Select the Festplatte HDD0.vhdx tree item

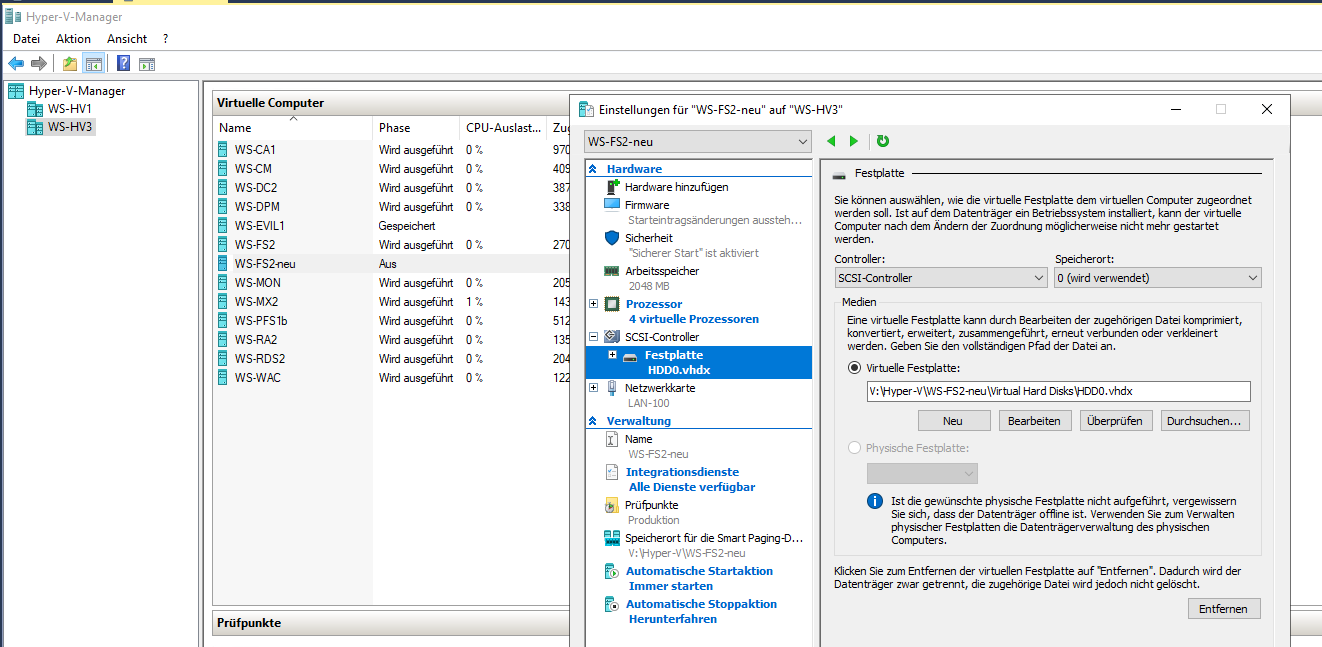click(698, 362)
